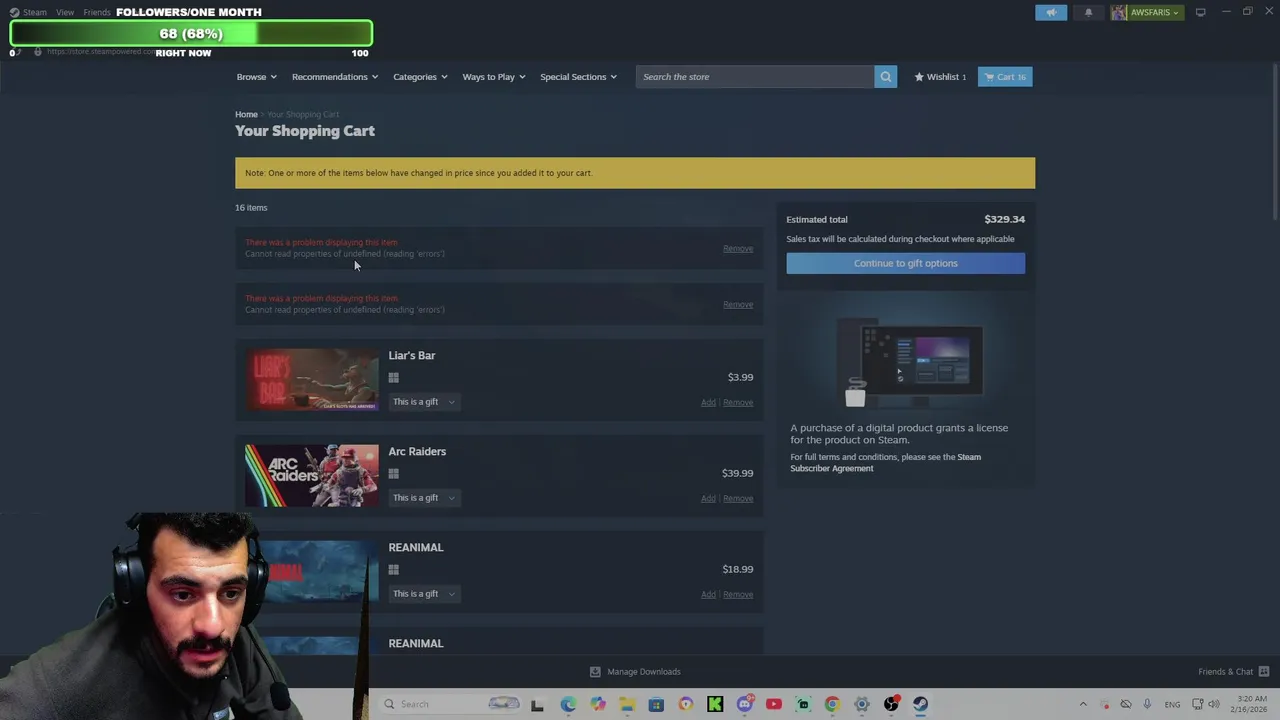Expand the Ways to Play menu
Screen dimensions: 1280x720
pos(494,77)
